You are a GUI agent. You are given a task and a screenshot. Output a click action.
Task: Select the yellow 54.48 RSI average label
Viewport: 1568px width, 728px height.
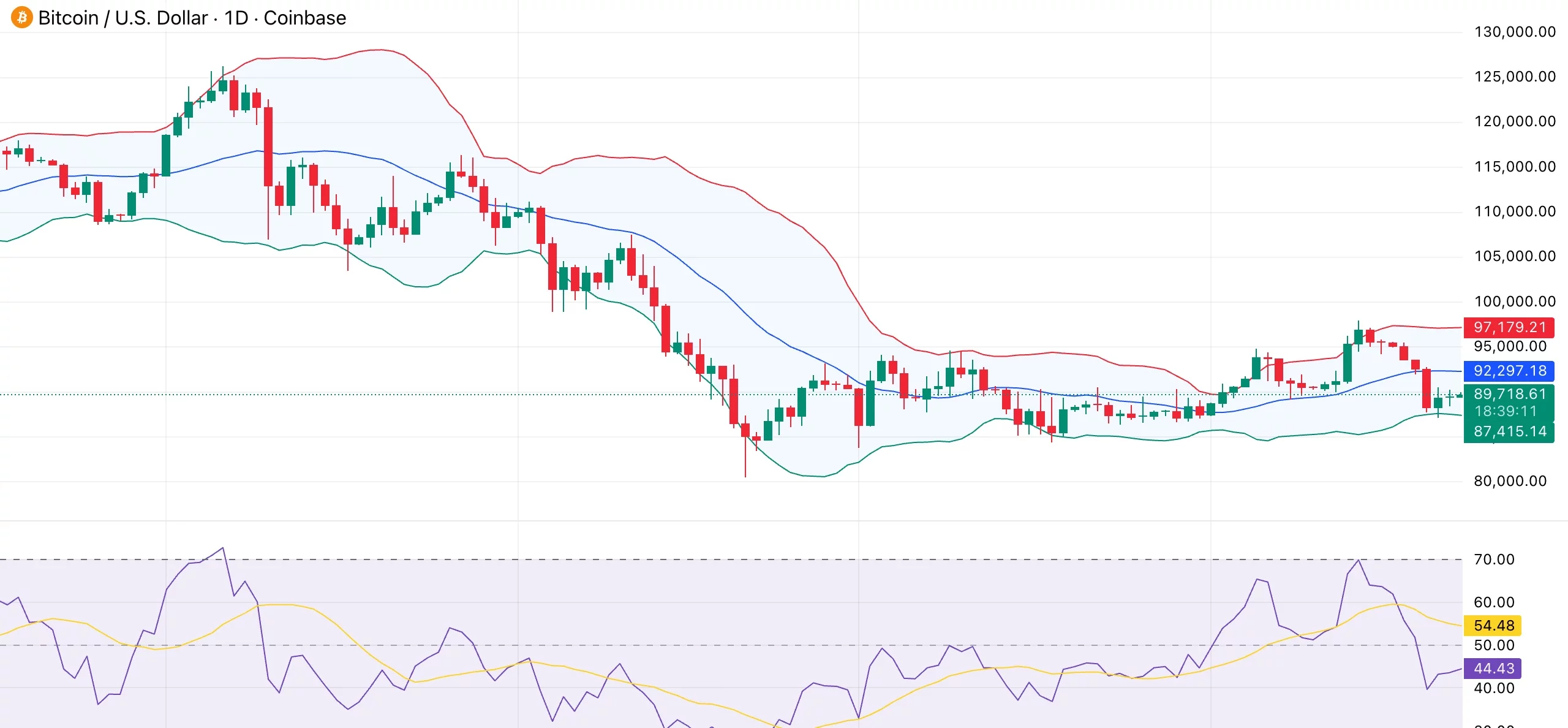tap(1493, 626)
